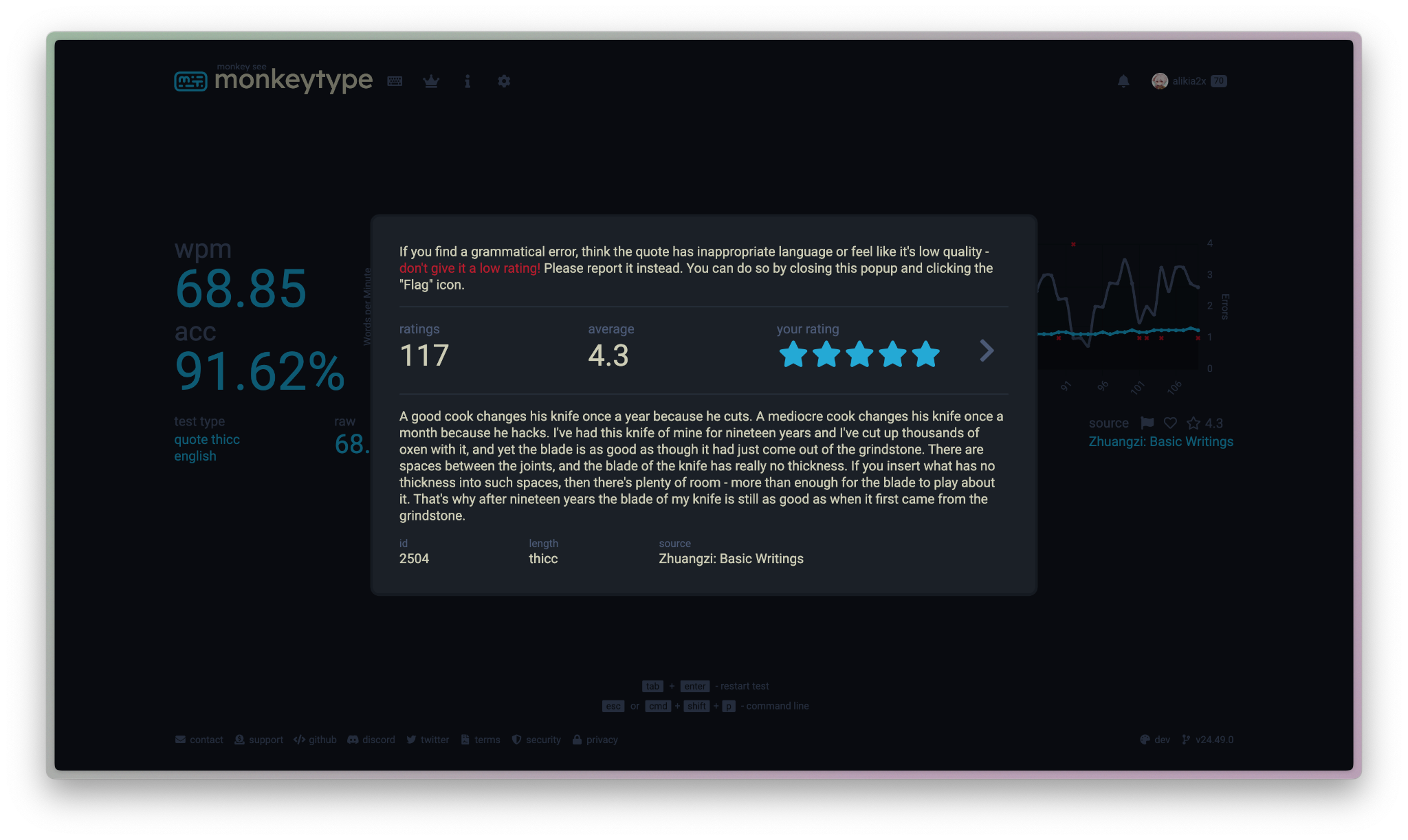
Task: Click the star rate quote icon near 4.3
Action: pyautogui.click(x=1193, y=423)
